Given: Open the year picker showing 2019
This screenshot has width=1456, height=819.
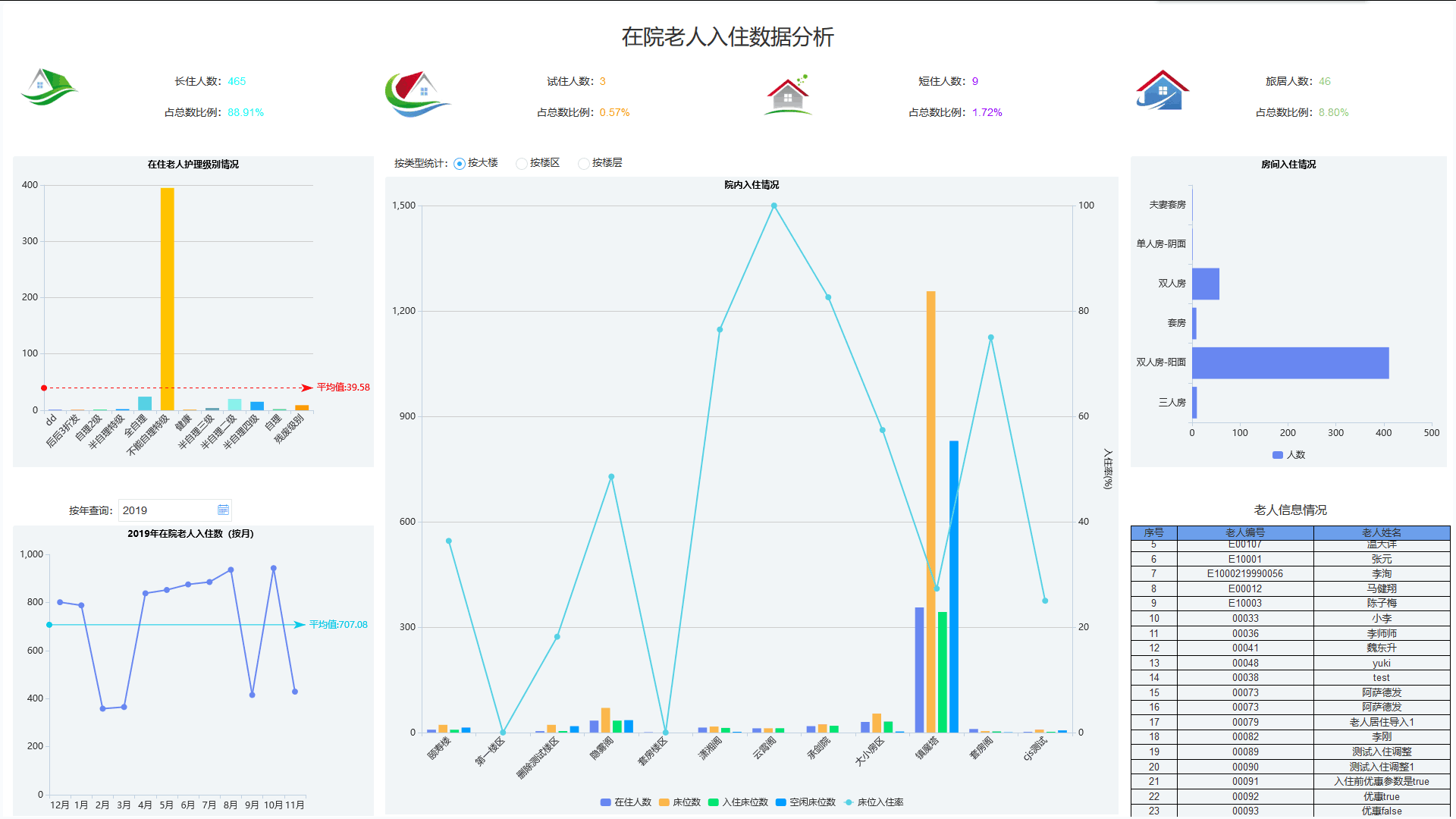Looking at the screenshot, I should [x=222, y=510].
